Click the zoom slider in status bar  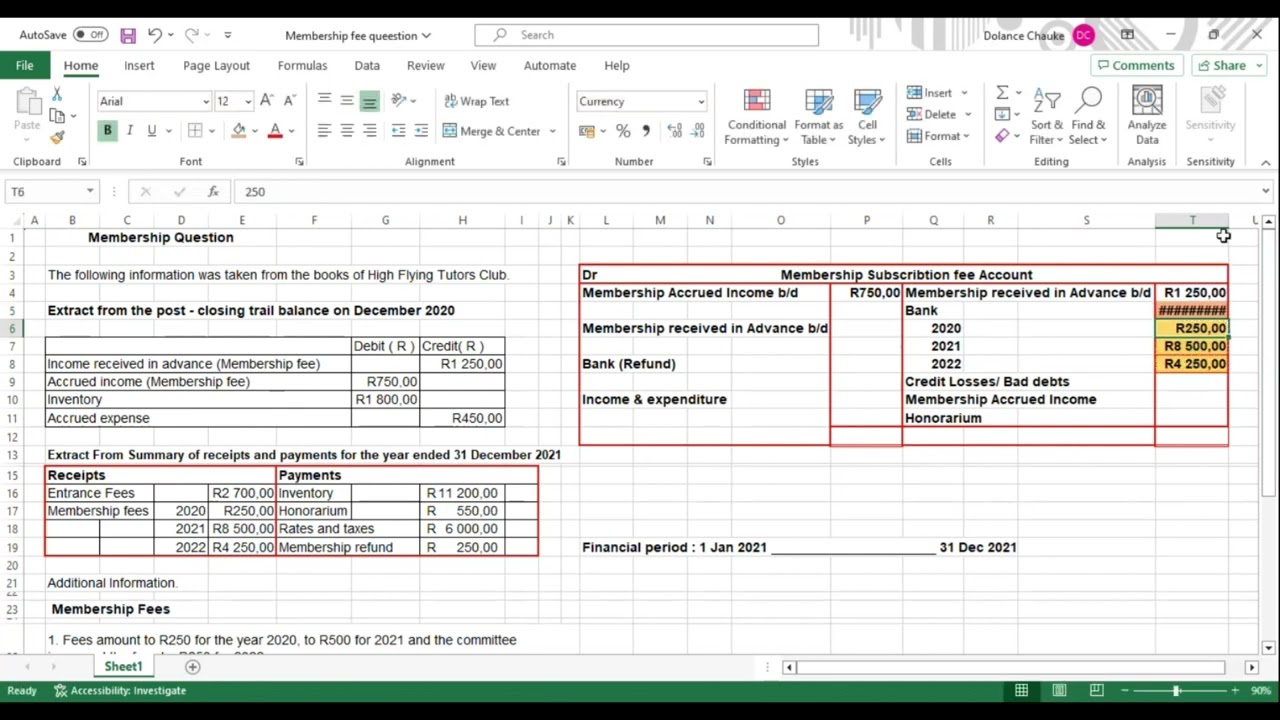(1176, 691)
